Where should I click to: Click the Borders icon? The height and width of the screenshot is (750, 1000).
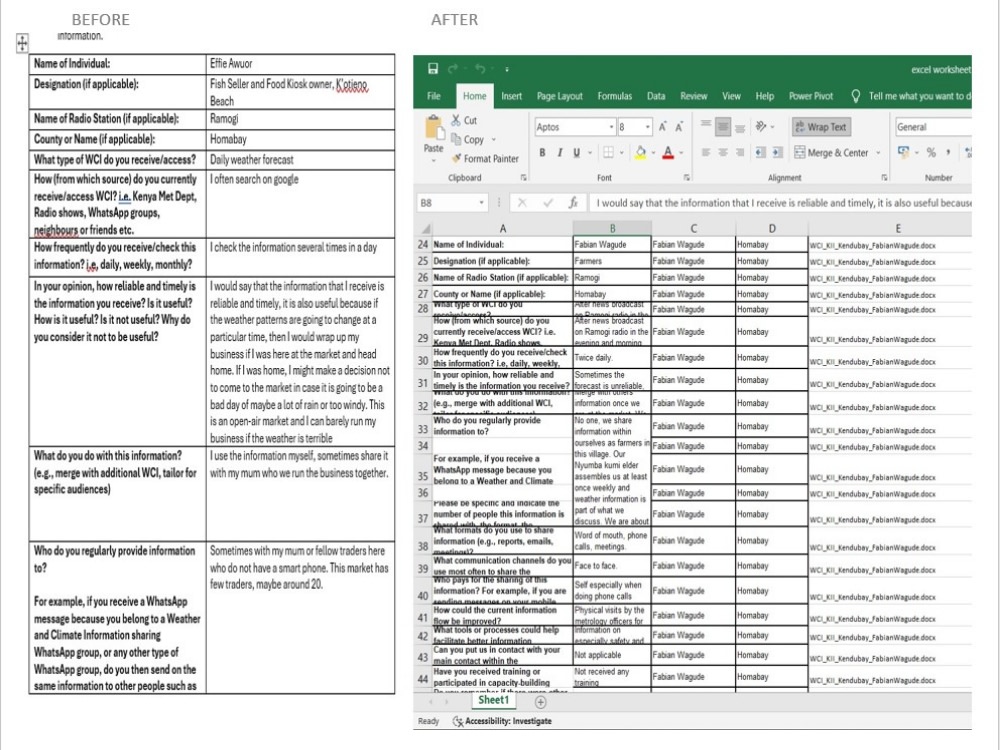click(608, 152)
